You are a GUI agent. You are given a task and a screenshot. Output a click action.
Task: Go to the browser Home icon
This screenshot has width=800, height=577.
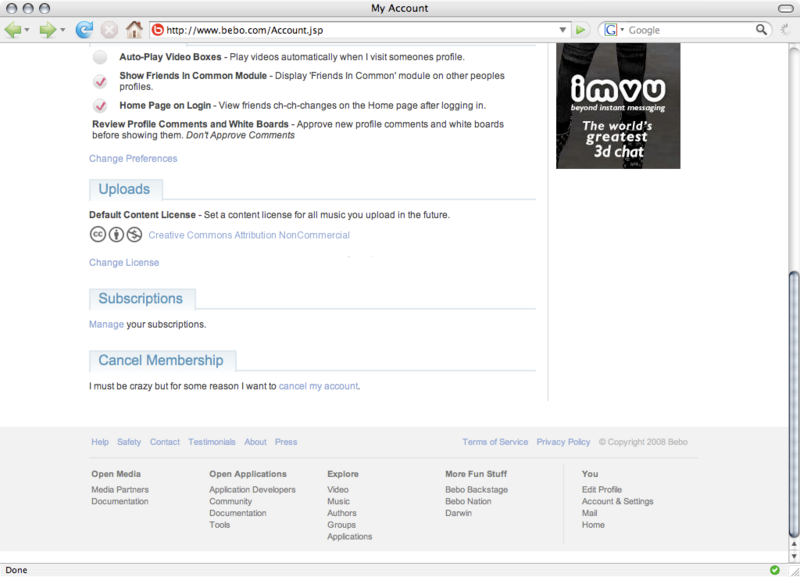(134, 30)
